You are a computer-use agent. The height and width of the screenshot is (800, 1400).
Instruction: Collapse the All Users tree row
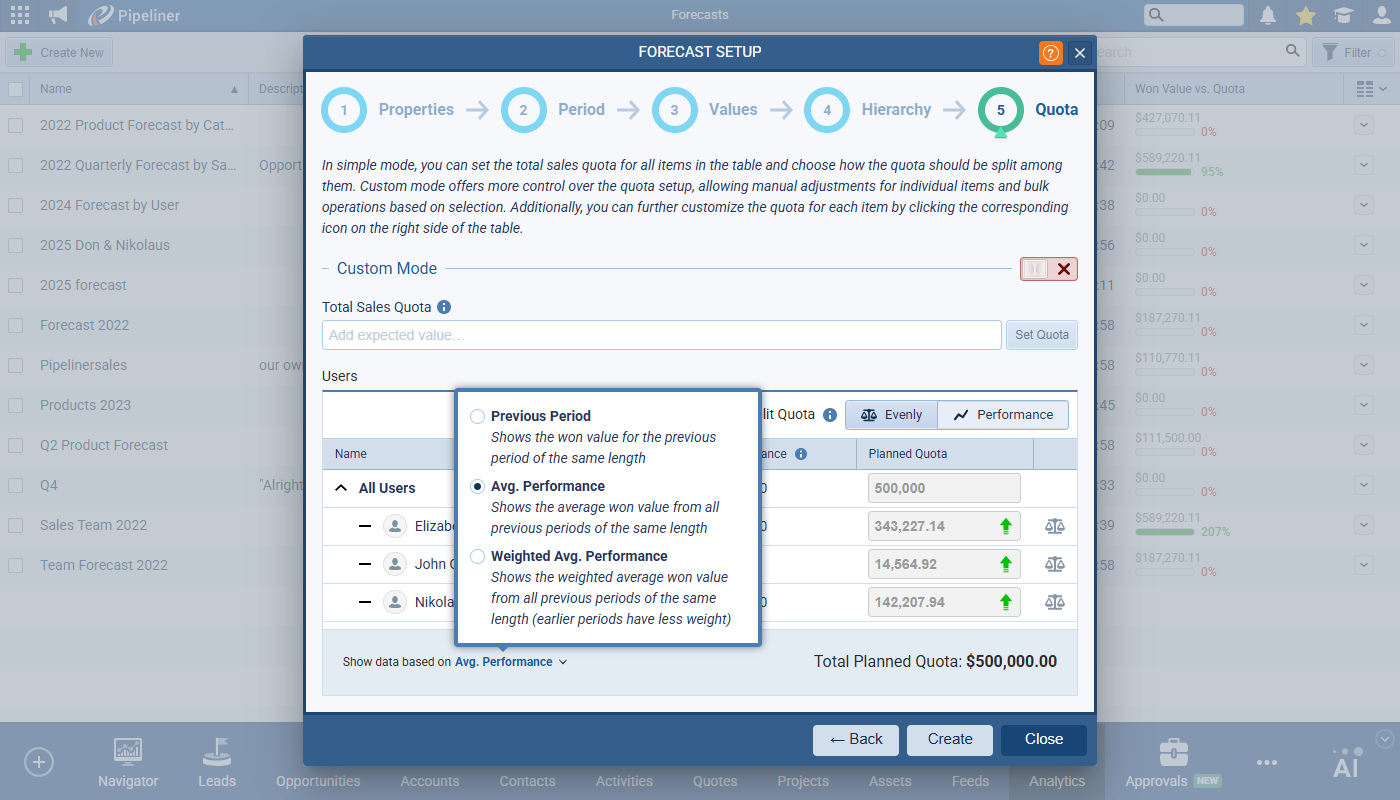pos(341,488)
